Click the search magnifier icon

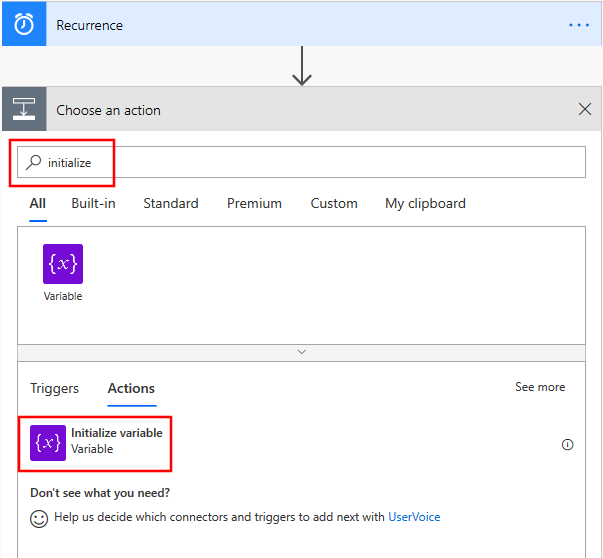tap(34, 162)
